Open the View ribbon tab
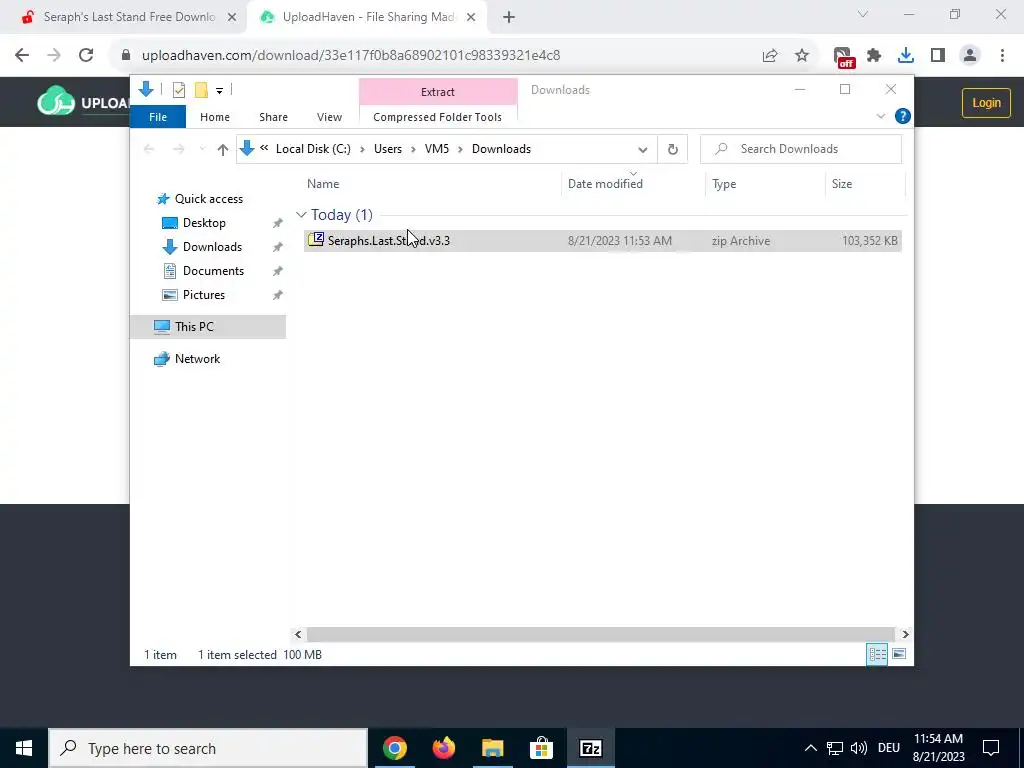Screen dimensions: 1024x768 [329, 117]
